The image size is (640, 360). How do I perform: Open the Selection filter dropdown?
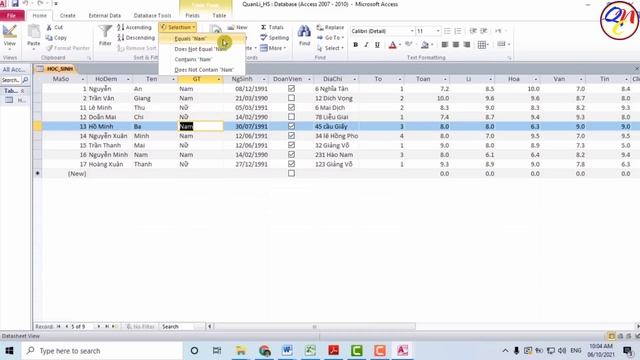point(178,27)
